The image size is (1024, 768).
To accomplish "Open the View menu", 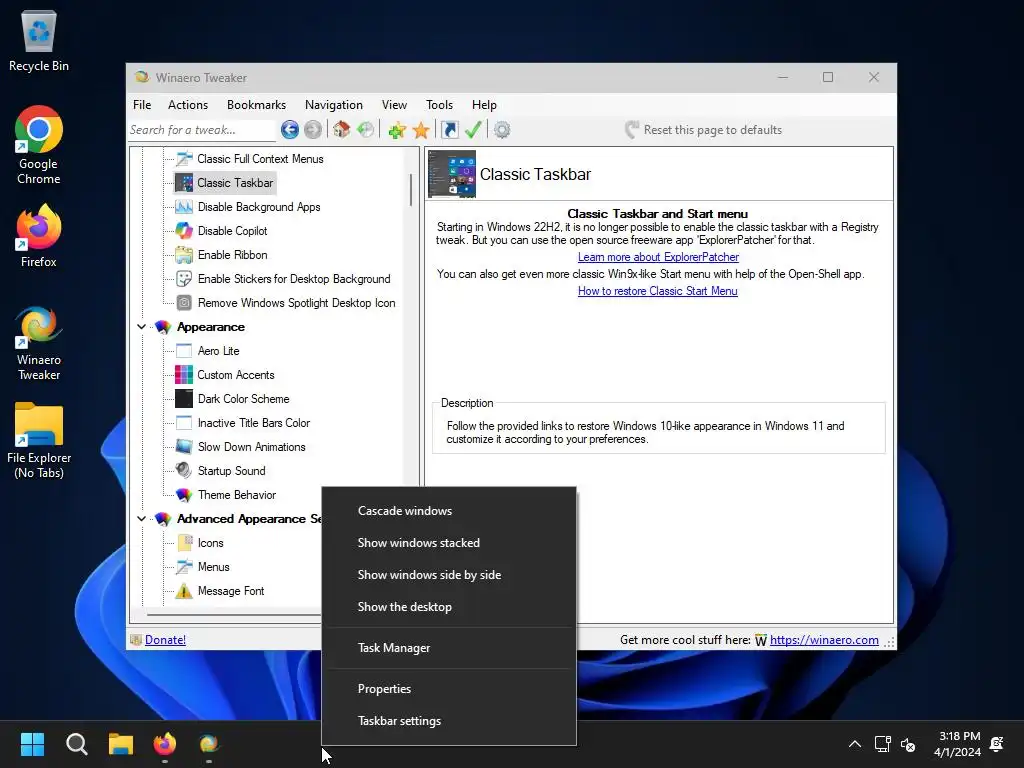I will pos(394,104).
